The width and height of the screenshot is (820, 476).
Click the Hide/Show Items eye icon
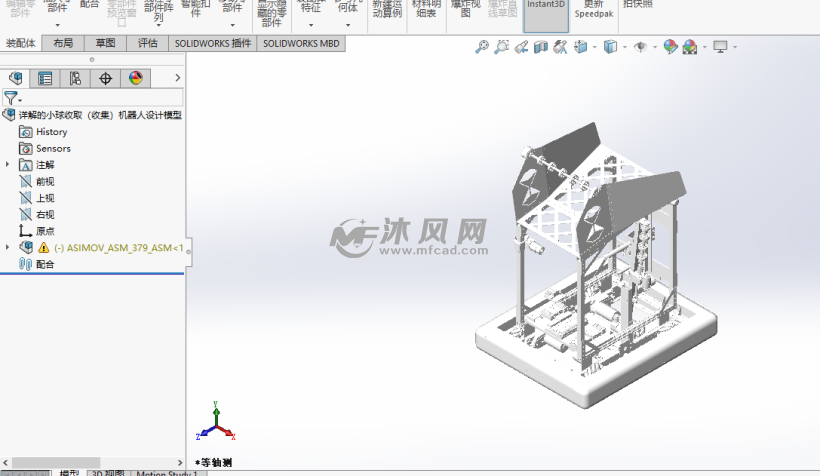[640, 47]
